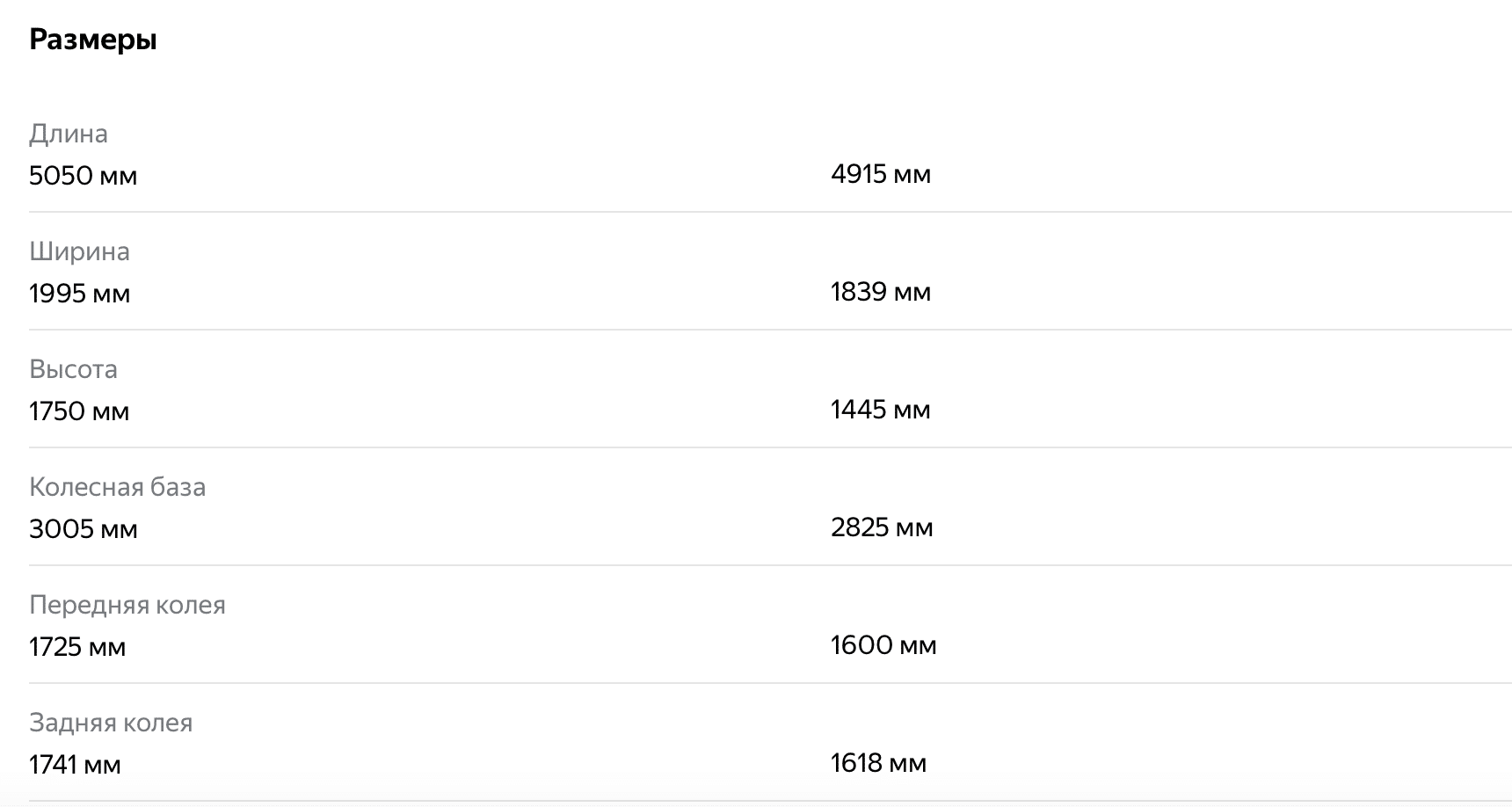The height and width of the screenshot is (807, 1512).
Task: Select the 1618 мм rear track value
Action: [878, 763]
